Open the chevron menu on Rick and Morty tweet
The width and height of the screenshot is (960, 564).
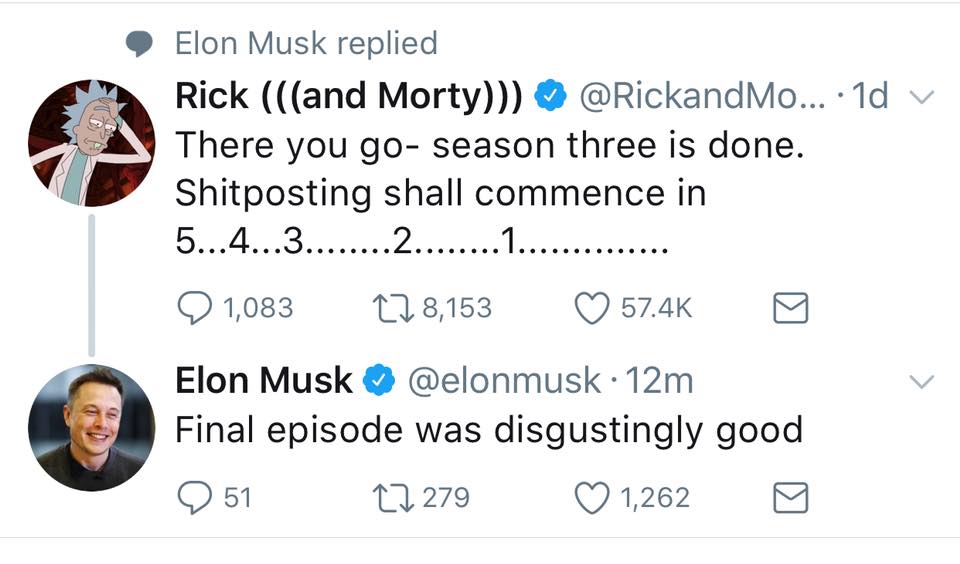click(x=921, y=97)
